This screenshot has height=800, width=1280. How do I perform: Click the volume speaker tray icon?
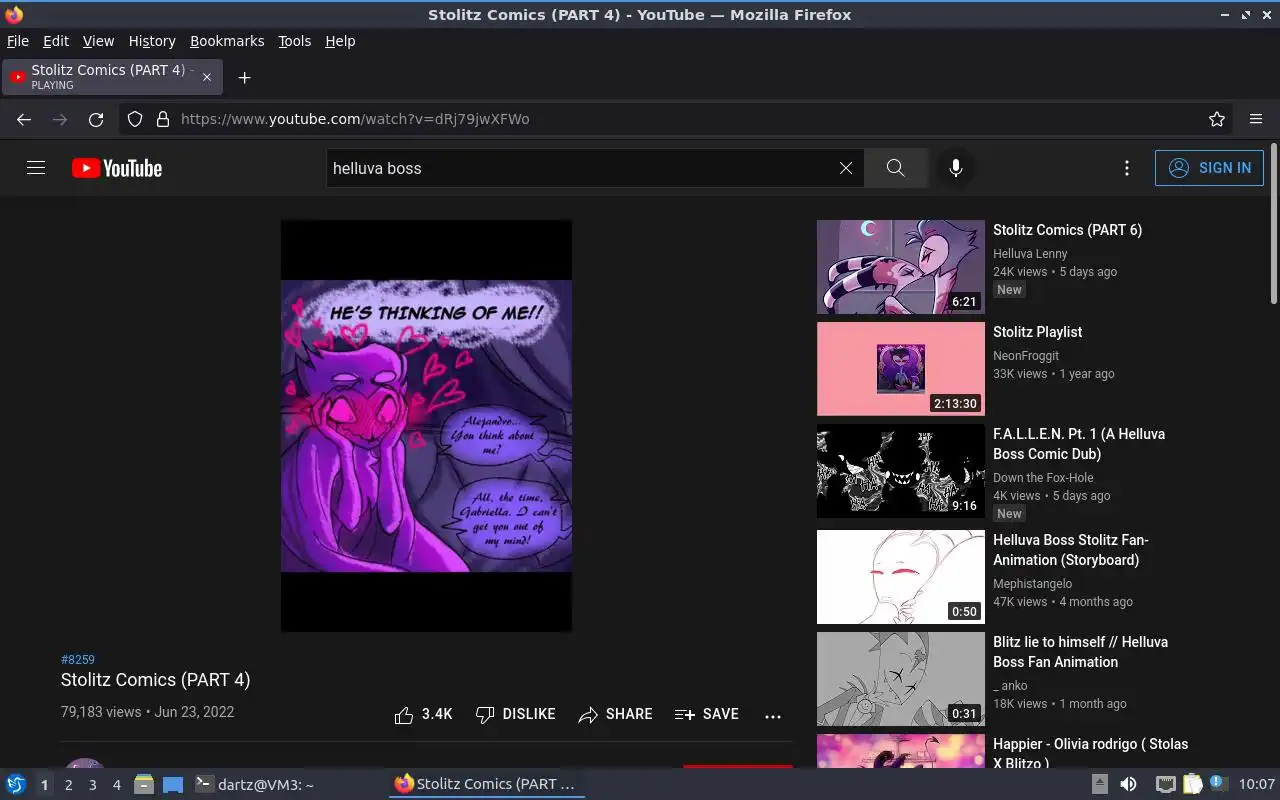(1128, 784)
